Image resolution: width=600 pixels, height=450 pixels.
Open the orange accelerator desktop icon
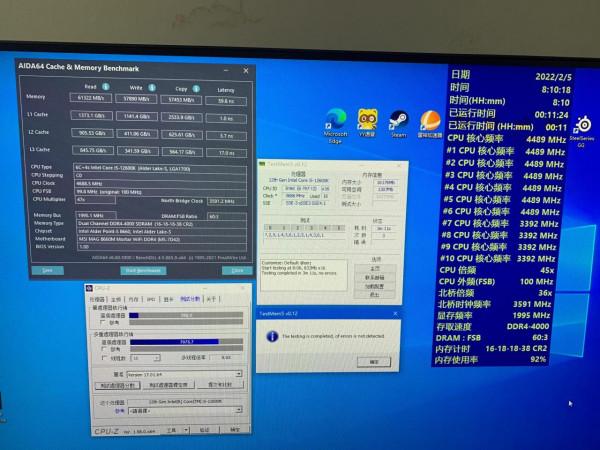point(430,124)
